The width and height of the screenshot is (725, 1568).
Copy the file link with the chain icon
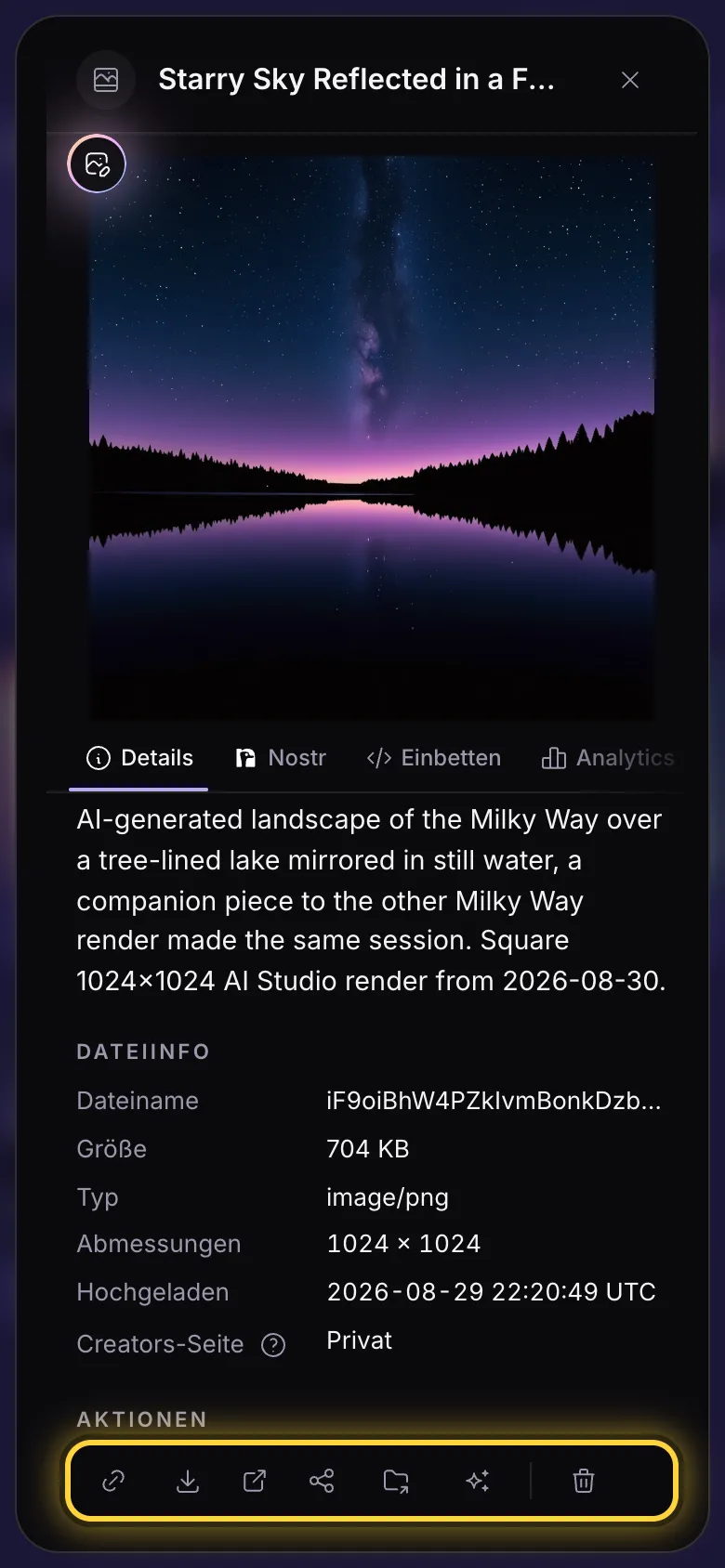click(x=113, y=1481)
